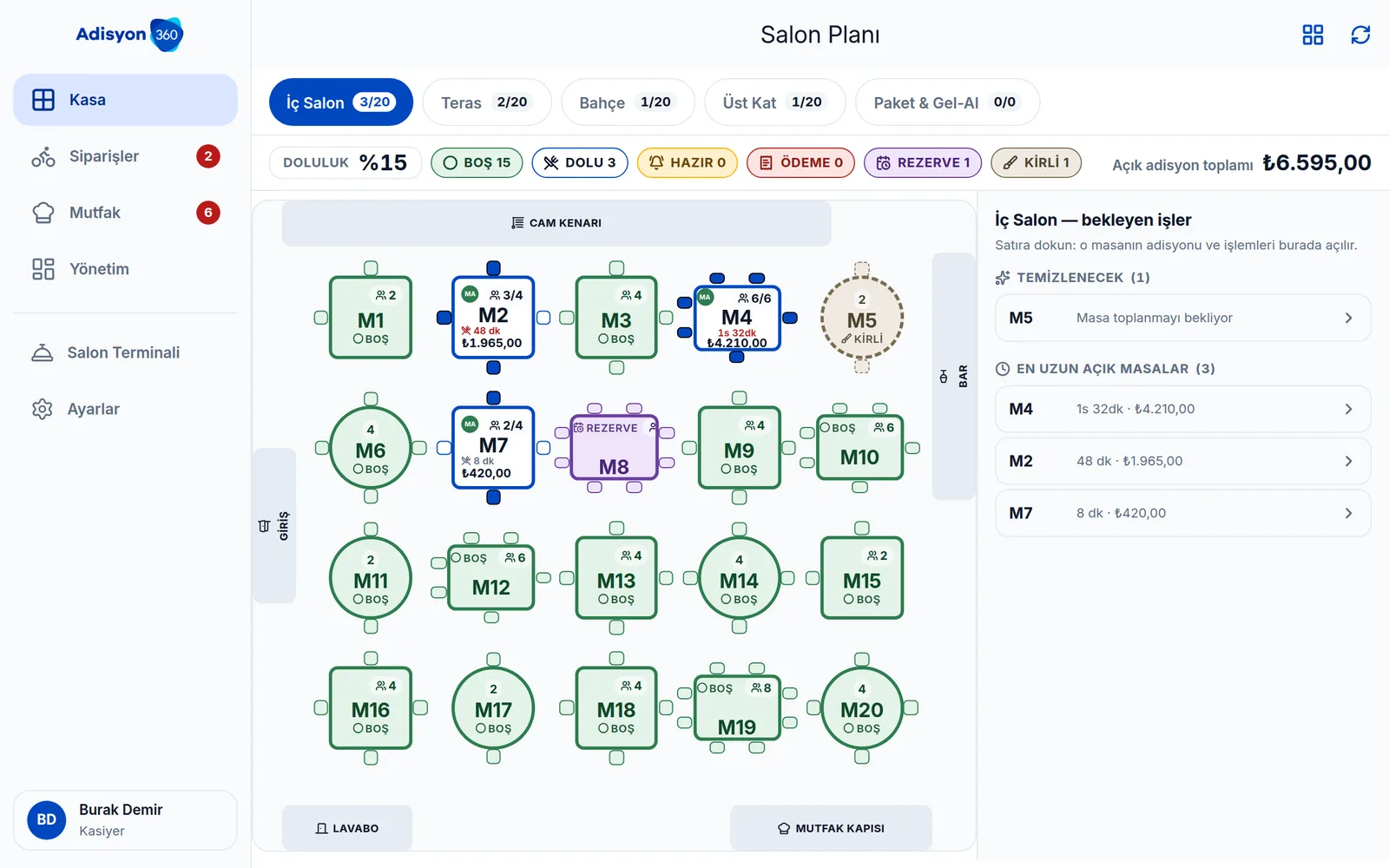Open Ayarlar settings
The image size is (1389, 868).
point(125,409)
